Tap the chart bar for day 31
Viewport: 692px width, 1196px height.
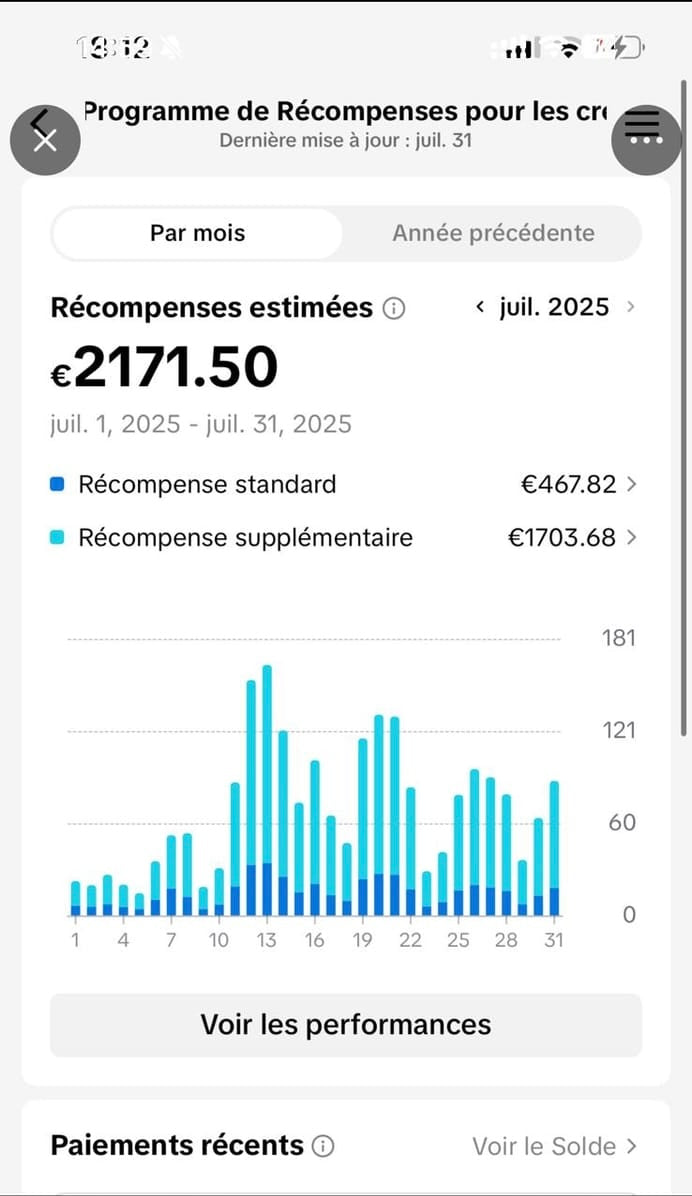[554, 848]
